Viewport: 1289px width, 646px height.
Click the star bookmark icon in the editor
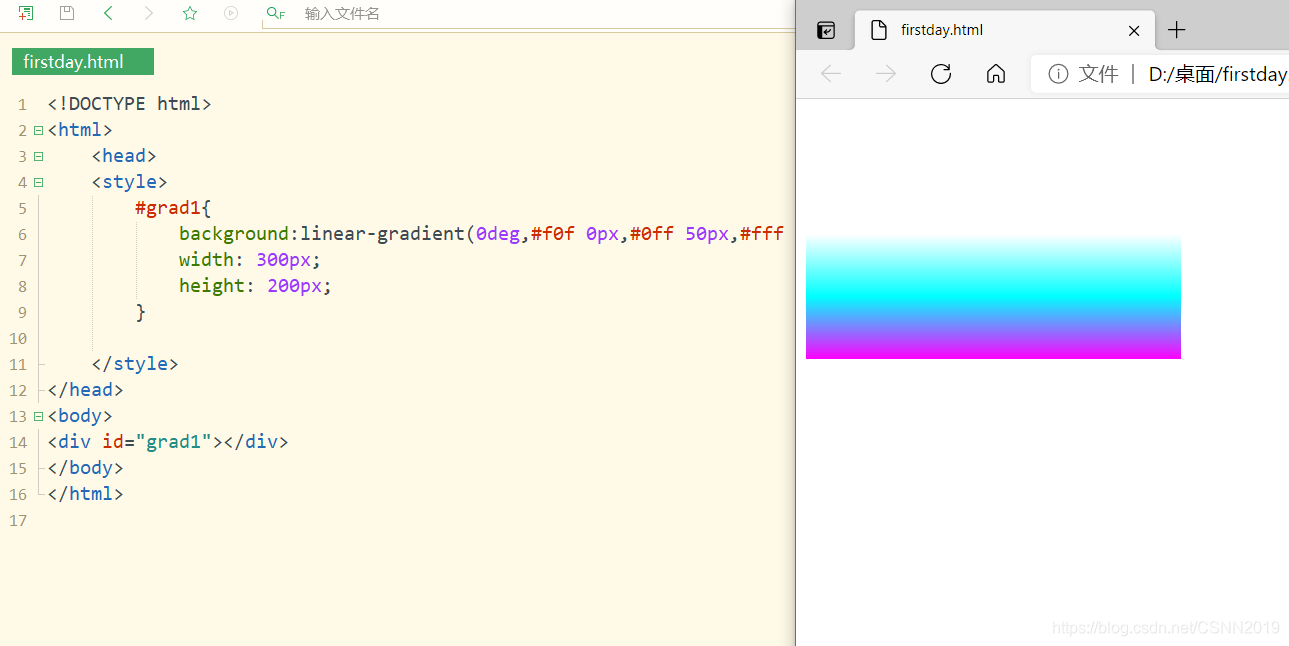(190, 13)
